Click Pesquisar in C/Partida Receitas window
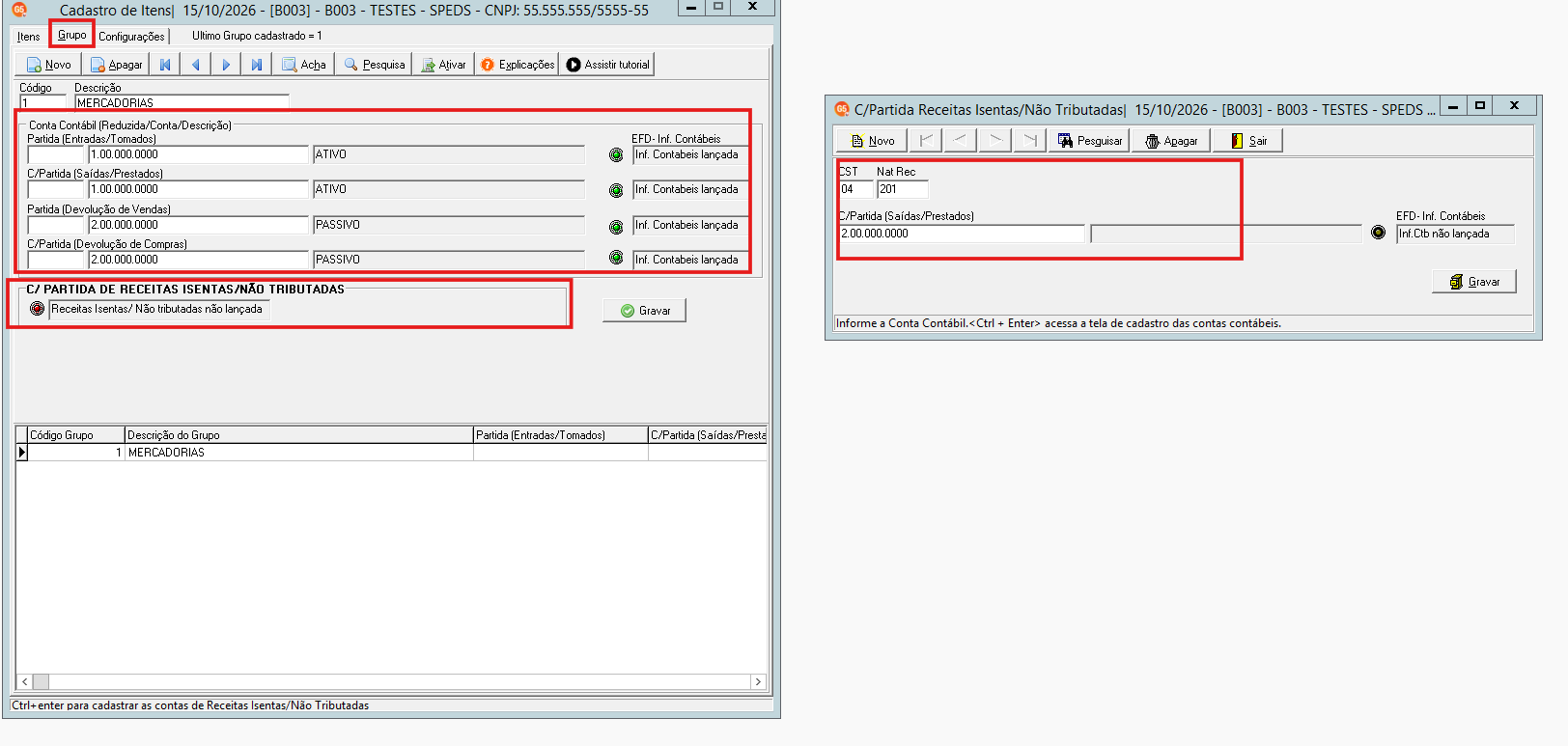This screenshot has width=1568, height=746. [1090, 141]
